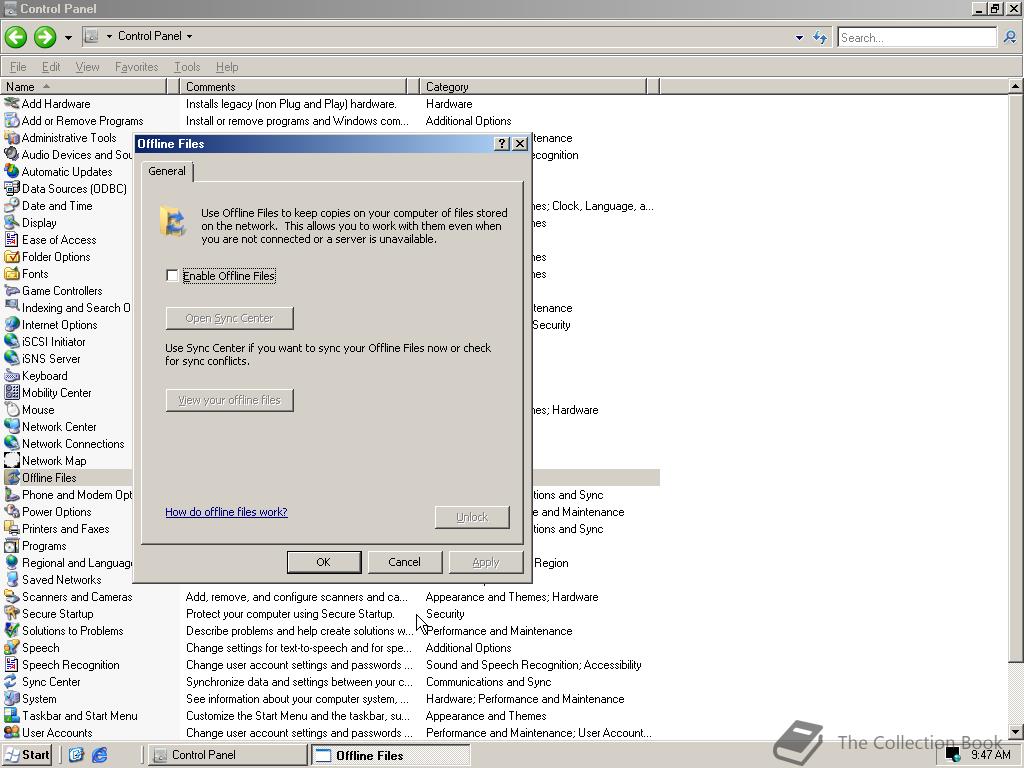Click the Speech Recognition icon
The height and width of the screenshot is (768, 1024).
12,664
